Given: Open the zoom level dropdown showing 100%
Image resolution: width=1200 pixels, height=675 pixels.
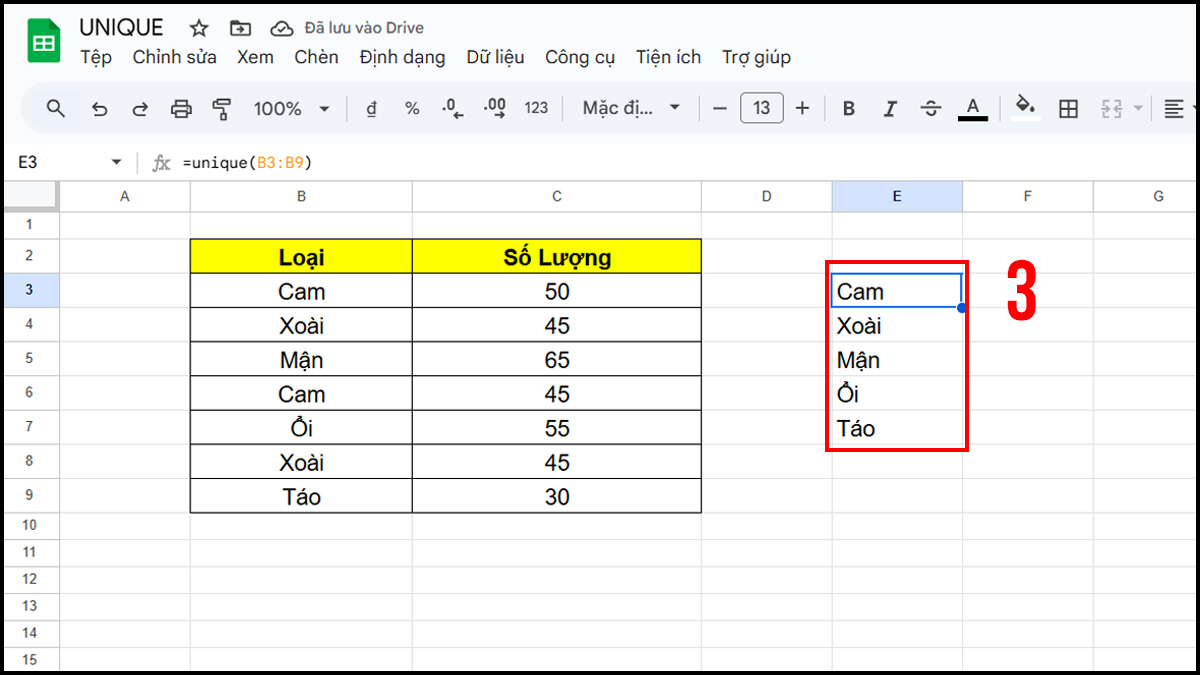Looking at the screenshot, I should pyautogui.click(x=290, y=108).
